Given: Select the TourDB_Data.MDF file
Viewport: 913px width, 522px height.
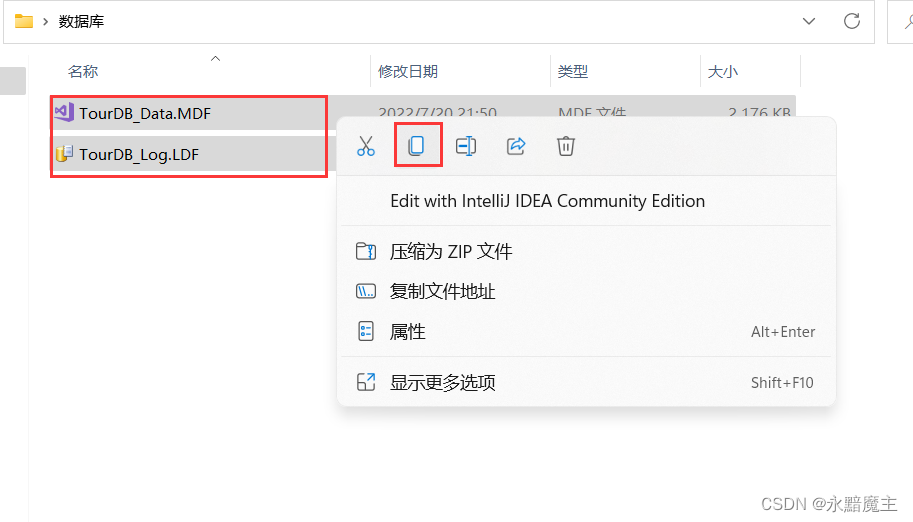Looking at the screenshot, I should click(145, 114).
